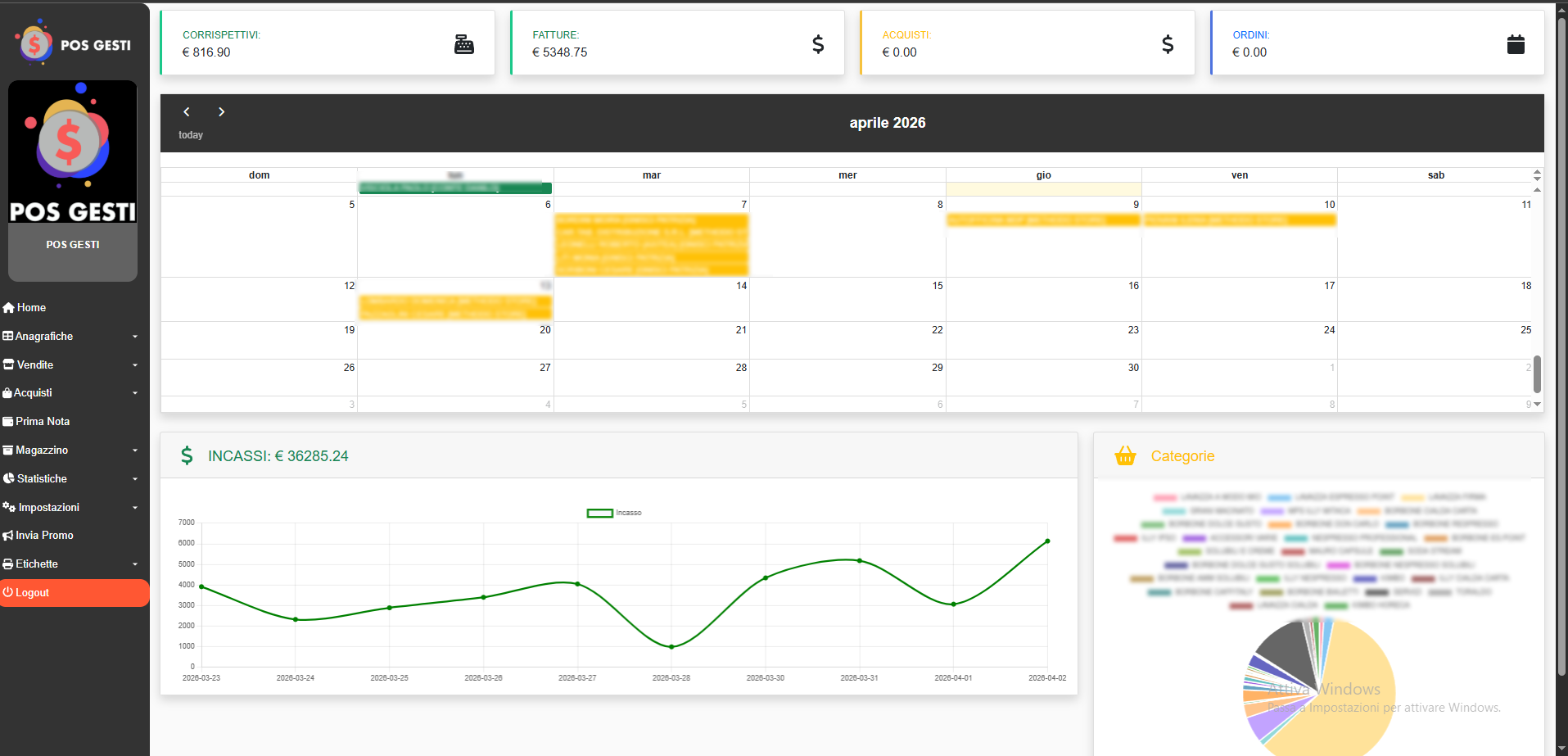Open Invia Promo page
Image resolution: width=1568 pixels, height=756 pixels.
point(75,536)
